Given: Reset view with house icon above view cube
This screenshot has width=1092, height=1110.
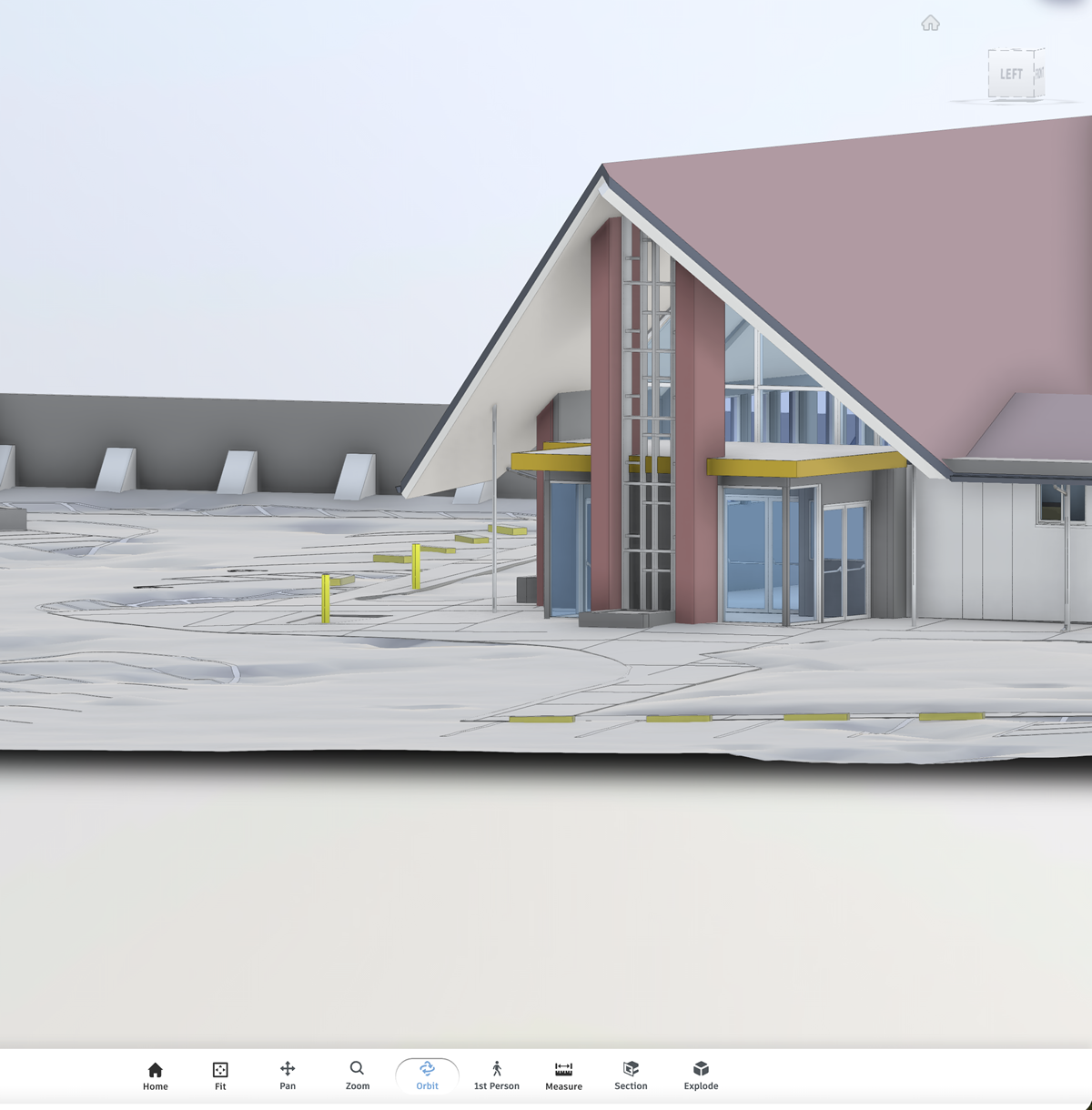Looking at the screenshot, I should pos(930,23).
